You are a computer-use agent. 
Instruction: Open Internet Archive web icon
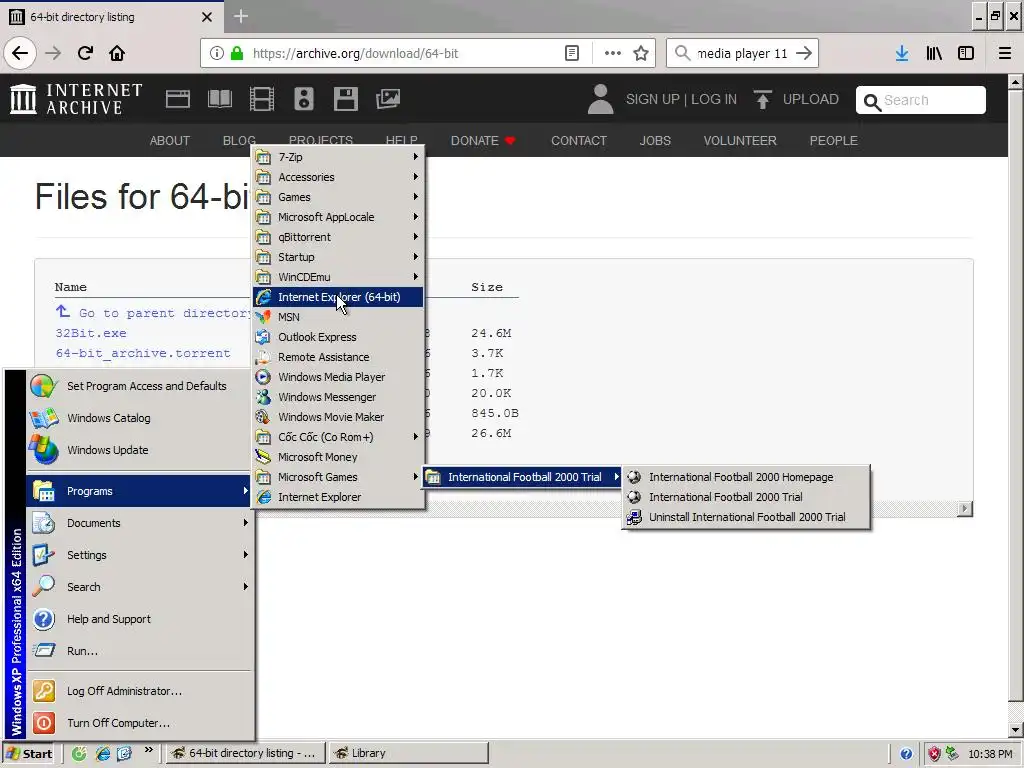point(178,99)
